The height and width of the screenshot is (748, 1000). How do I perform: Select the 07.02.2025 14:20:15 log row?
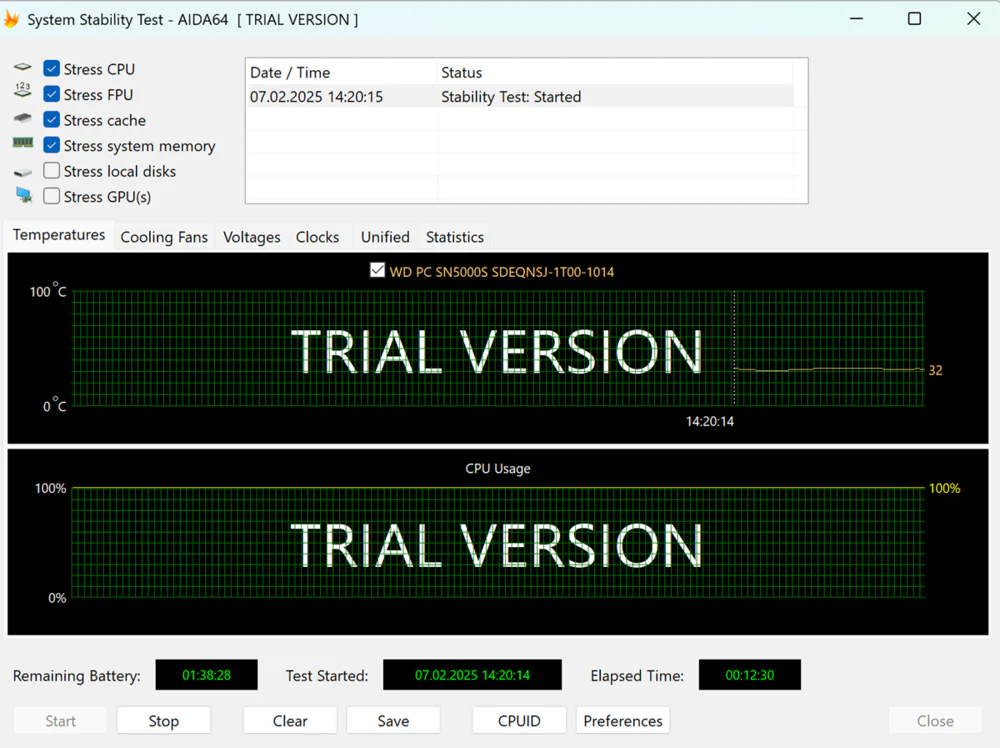click(x=520, y=97)
